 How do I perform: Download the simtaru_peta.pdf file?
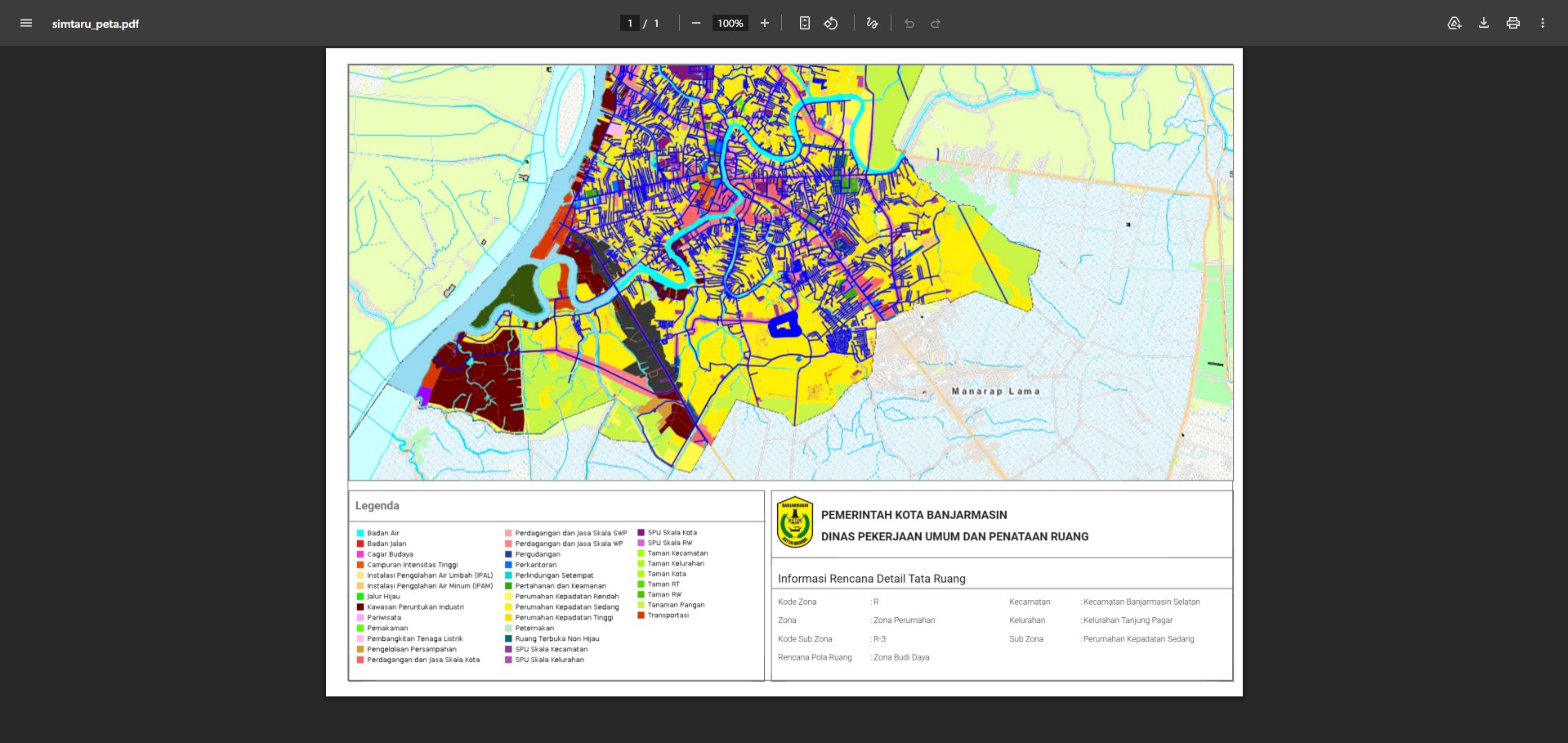[x=1484, y=23]
